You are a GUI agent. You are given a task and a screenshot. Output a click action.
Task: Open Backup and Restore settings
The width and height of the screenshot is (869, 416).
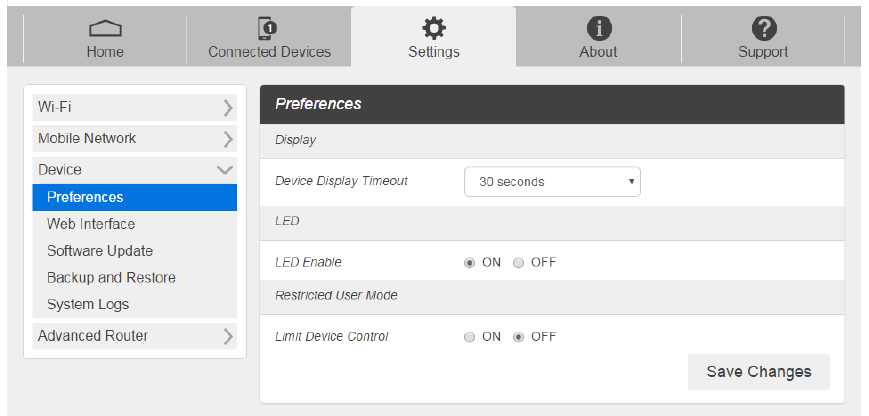pos(111,278)
